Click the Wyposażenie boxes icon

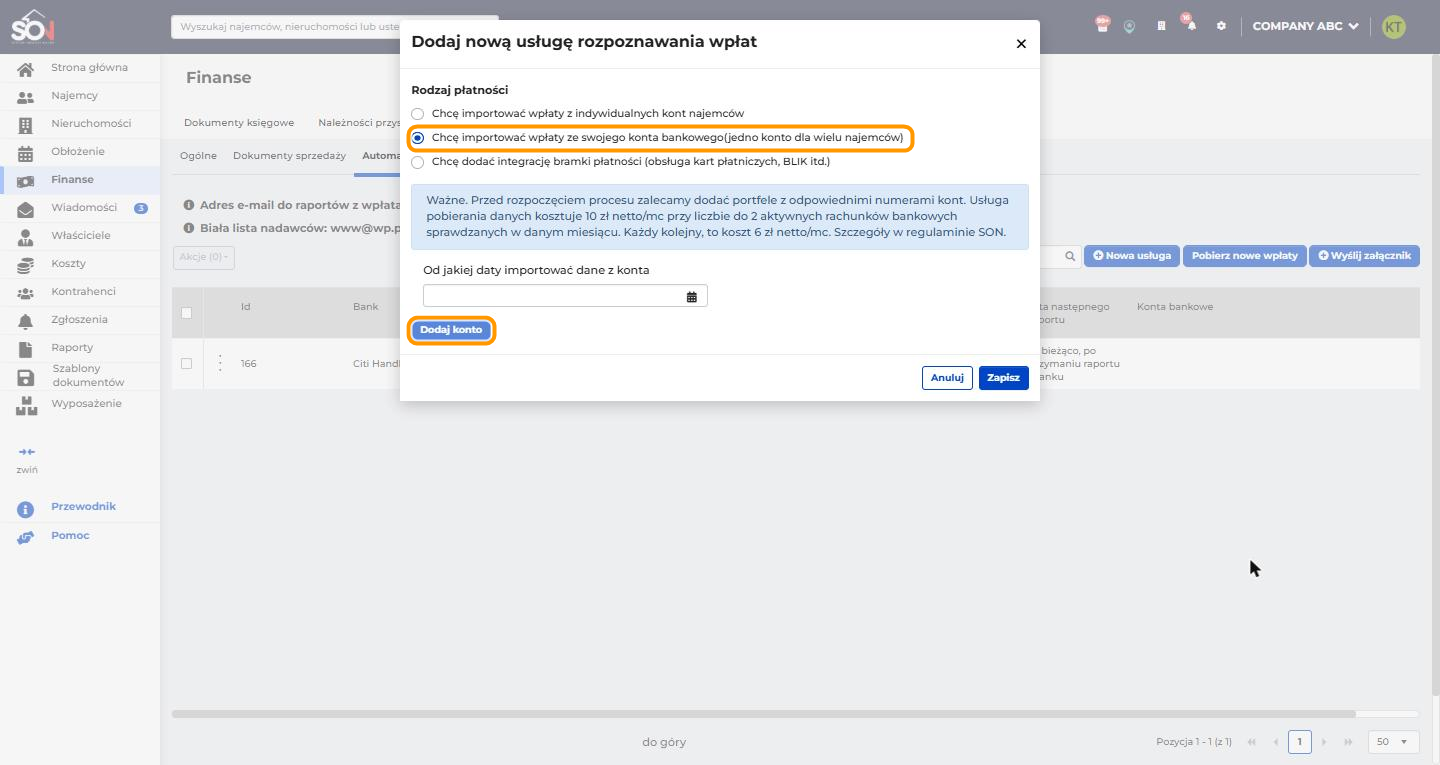[26, 404]
